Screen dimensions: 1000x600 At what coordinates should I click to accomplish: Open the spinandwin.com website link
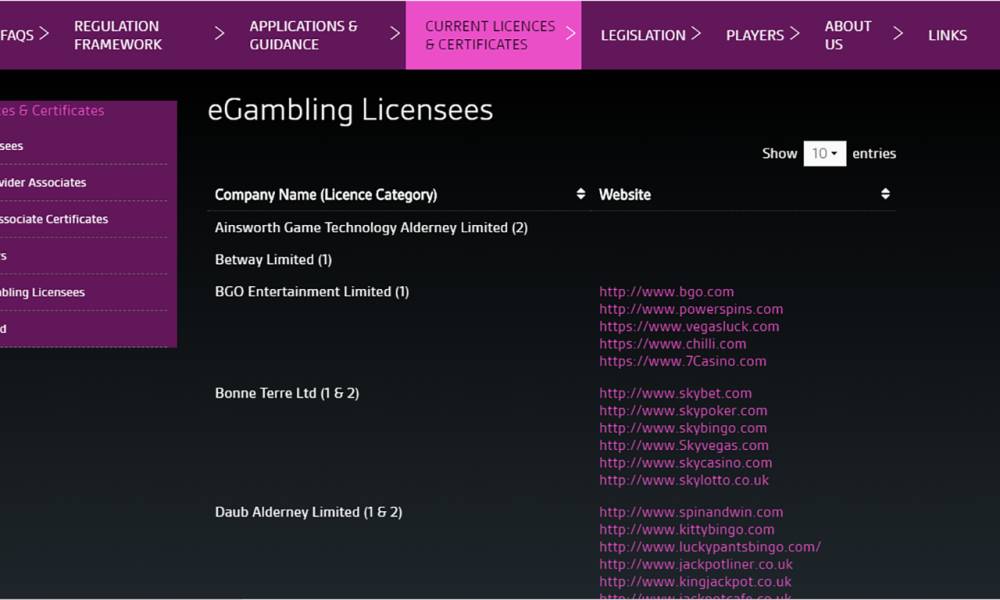691,512
